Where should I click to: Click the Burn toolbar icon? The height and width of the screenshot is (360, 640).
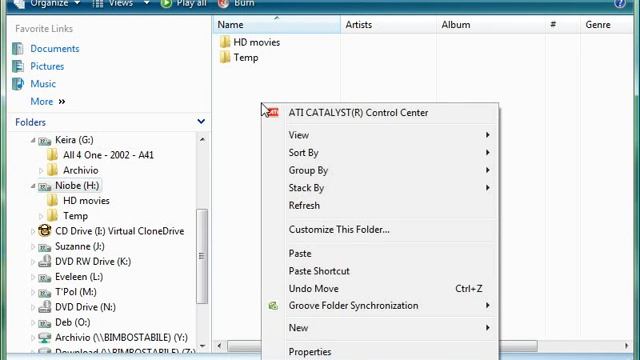pyautogui.click(x=223, y=4)
